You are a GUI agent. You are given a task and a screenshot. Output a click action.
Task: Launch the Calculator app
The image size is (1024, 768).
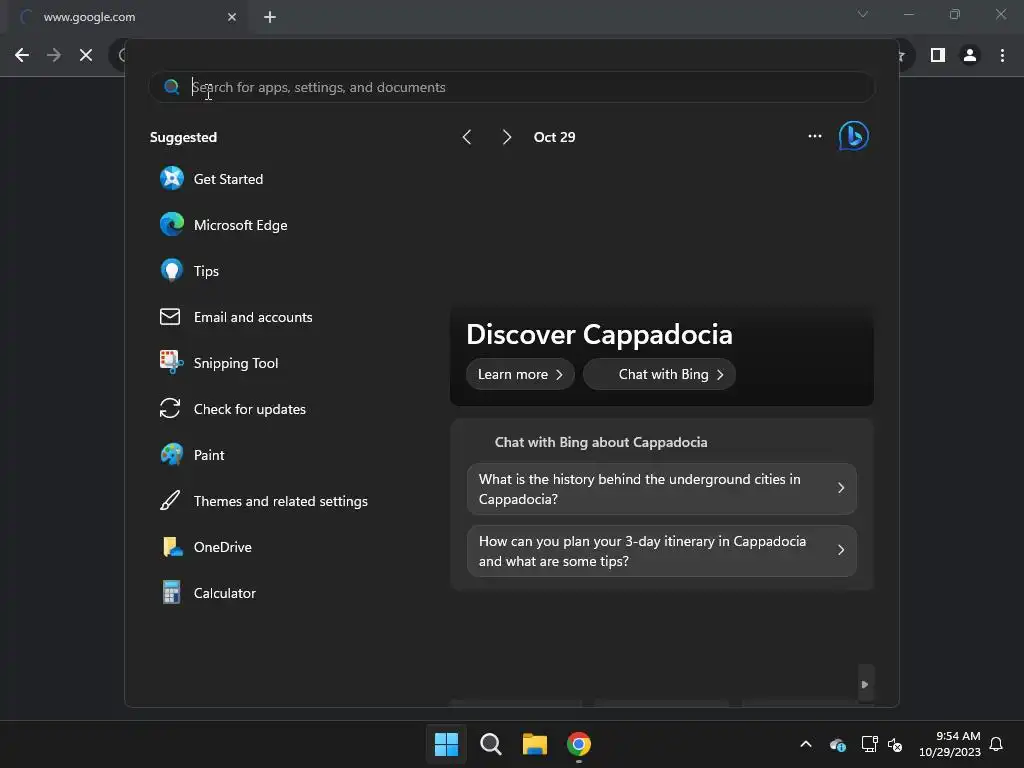pos(208,593)
